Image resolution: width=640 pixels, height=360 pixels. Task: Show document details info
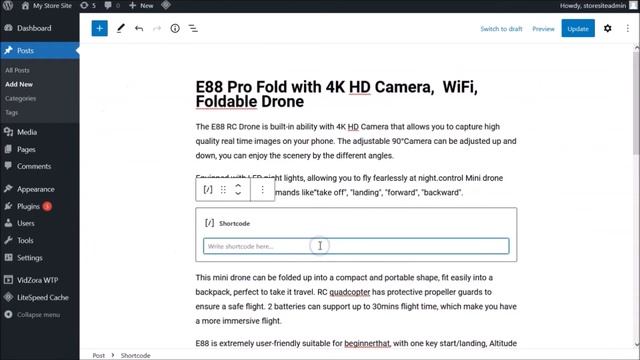pos(175,29)
